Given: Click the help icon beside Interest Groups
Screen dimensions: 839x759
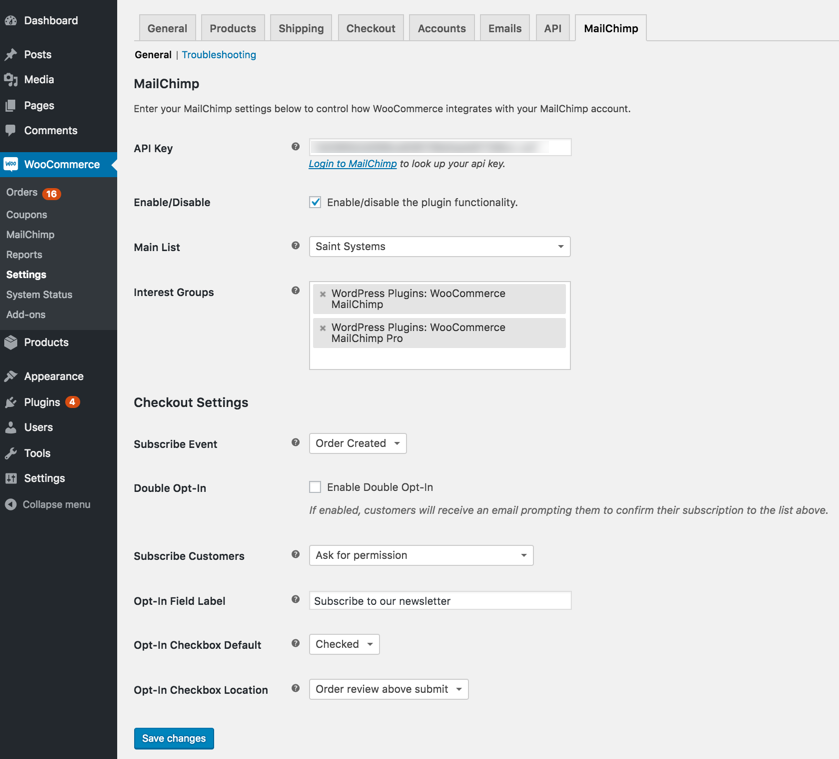Looking at the screenshot, I should (295, 291).
